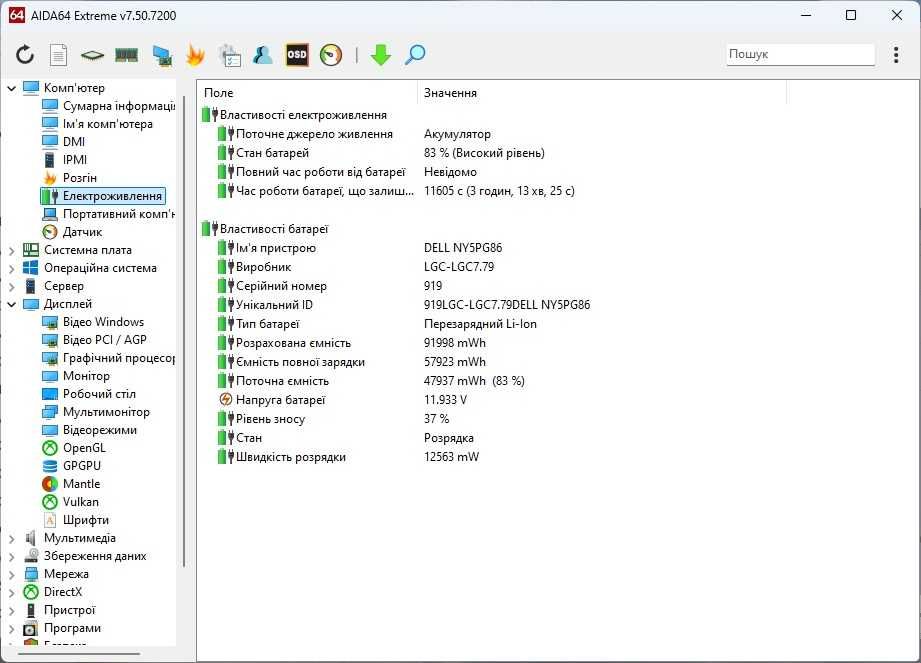Viewport: 921px width, 663px height.
Task: Focus the Пошук search field
Action: tap(800, 54)
